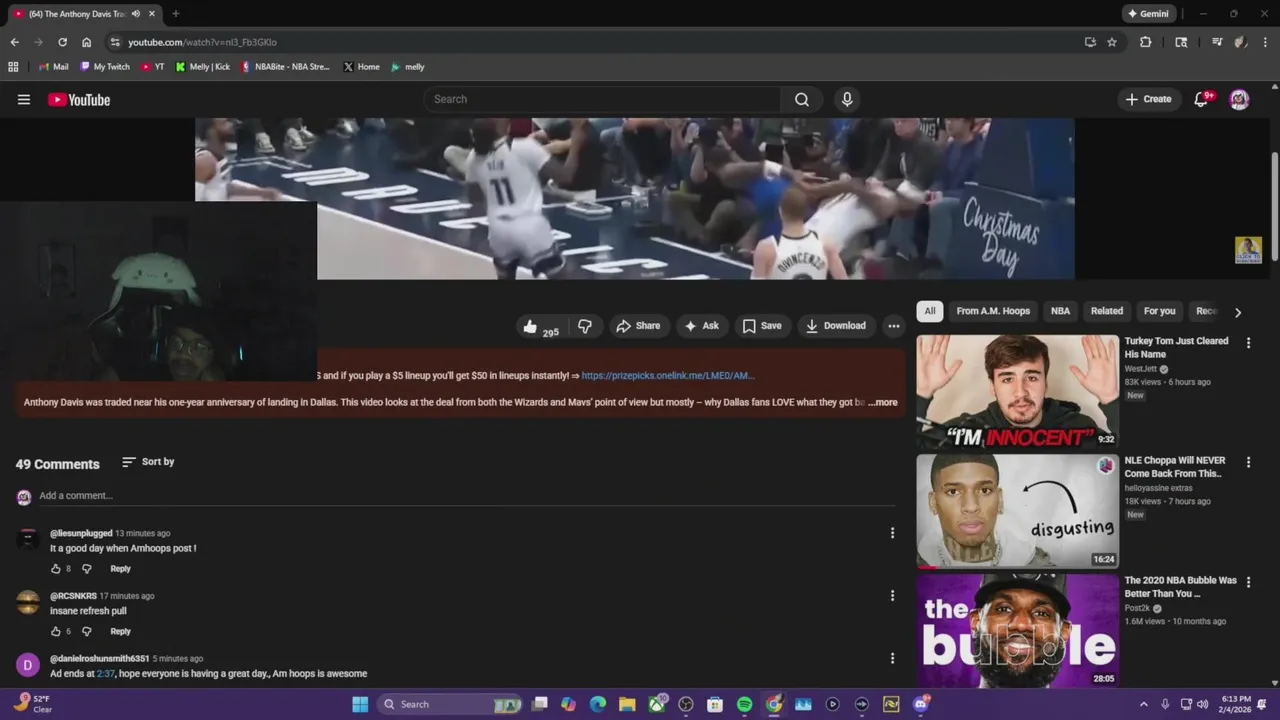Like the @liesunplugged comment
This screenshot has height=720, width=1280.
(x=56, y=569)
